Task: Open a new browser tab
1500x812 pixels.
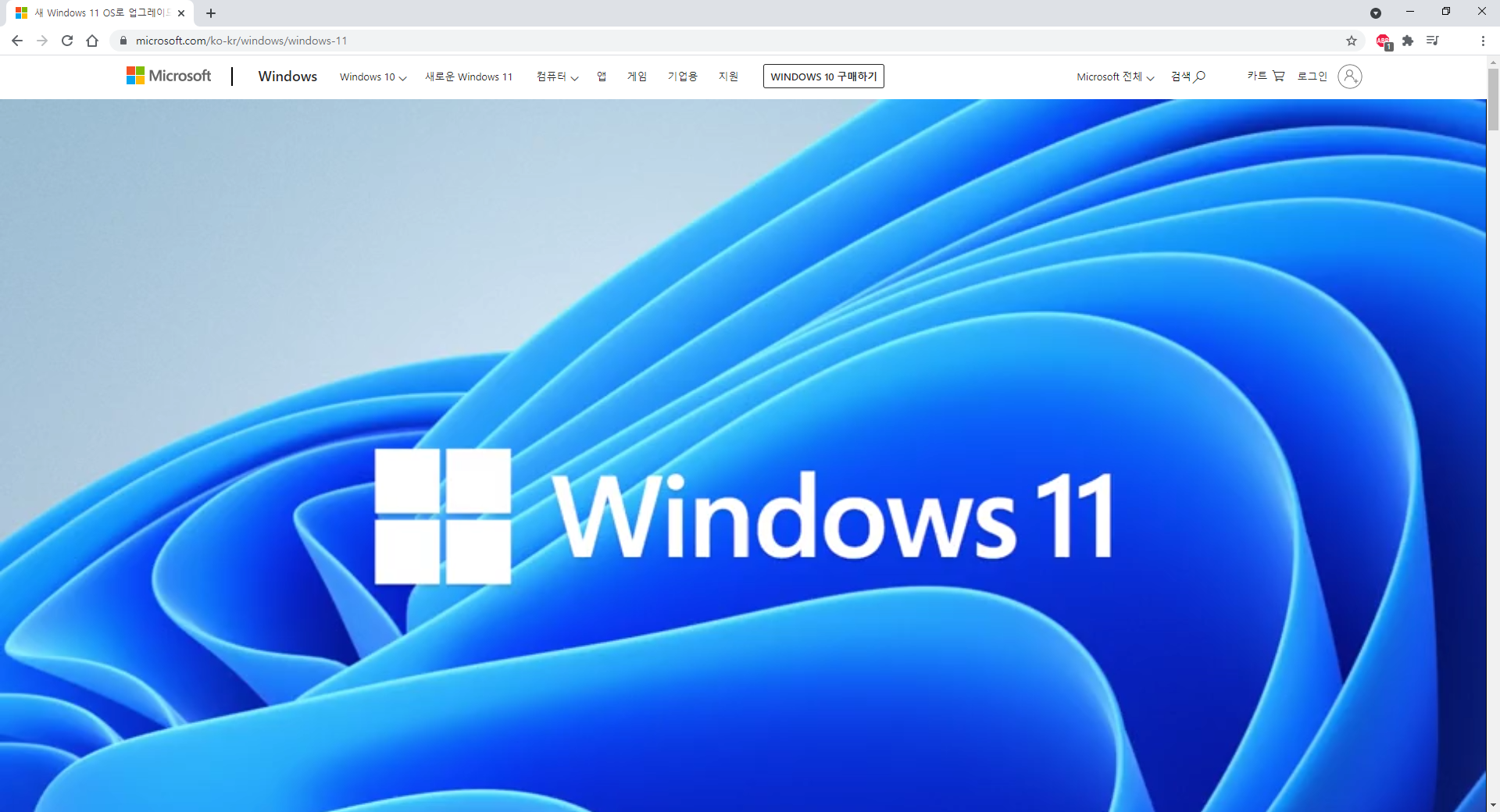Action: [x=211, y=13]
